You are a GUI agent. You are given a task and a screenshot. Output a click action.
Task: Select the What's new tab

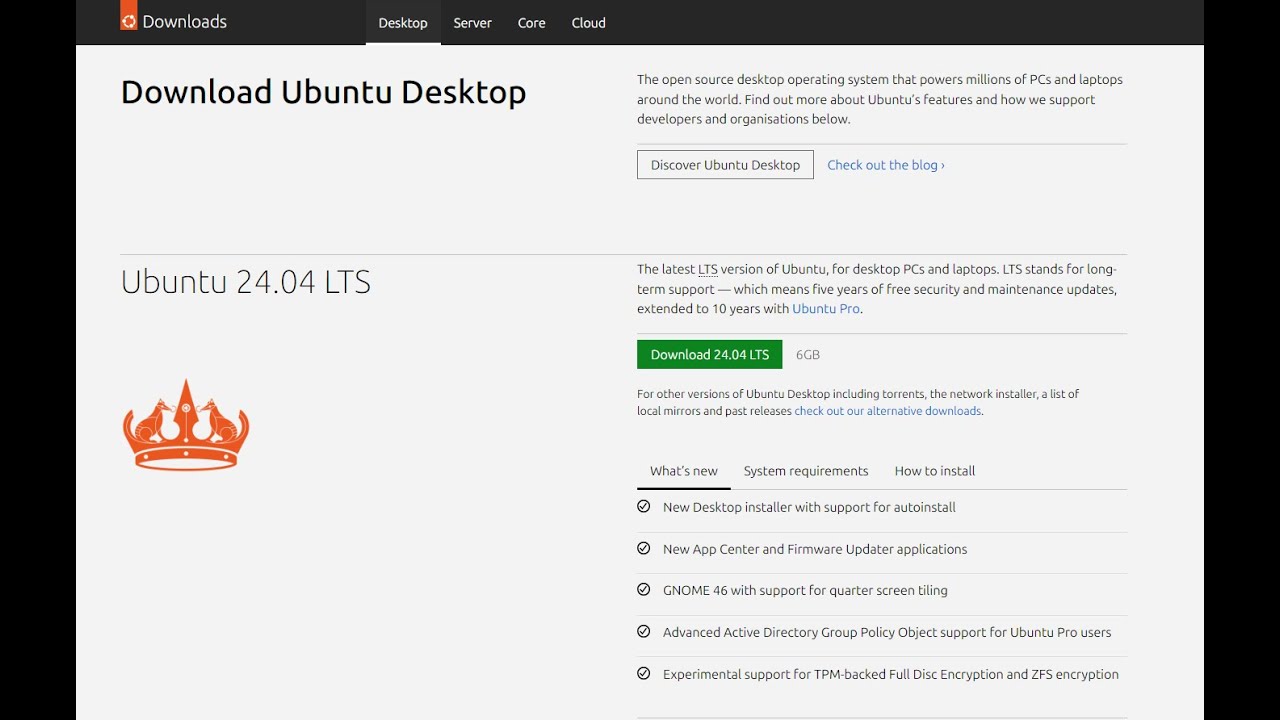click(684, 471)
